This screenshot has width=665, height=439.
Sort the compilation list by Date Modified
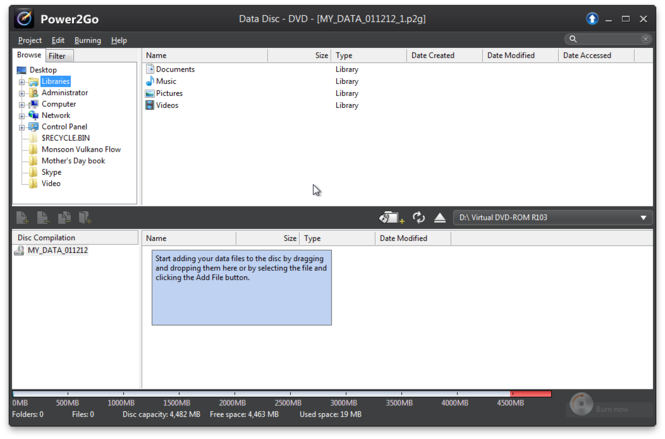[x=413, y=238]
